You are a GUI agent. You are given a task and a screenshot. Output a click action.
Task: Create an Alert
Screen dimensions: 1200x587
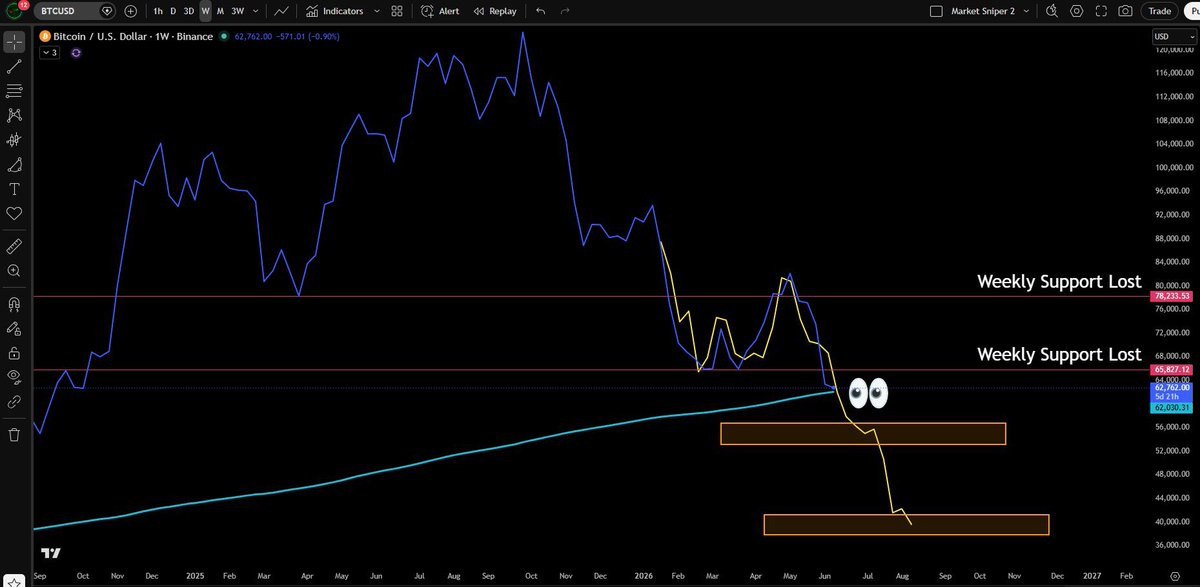click(x=440, y=11)
